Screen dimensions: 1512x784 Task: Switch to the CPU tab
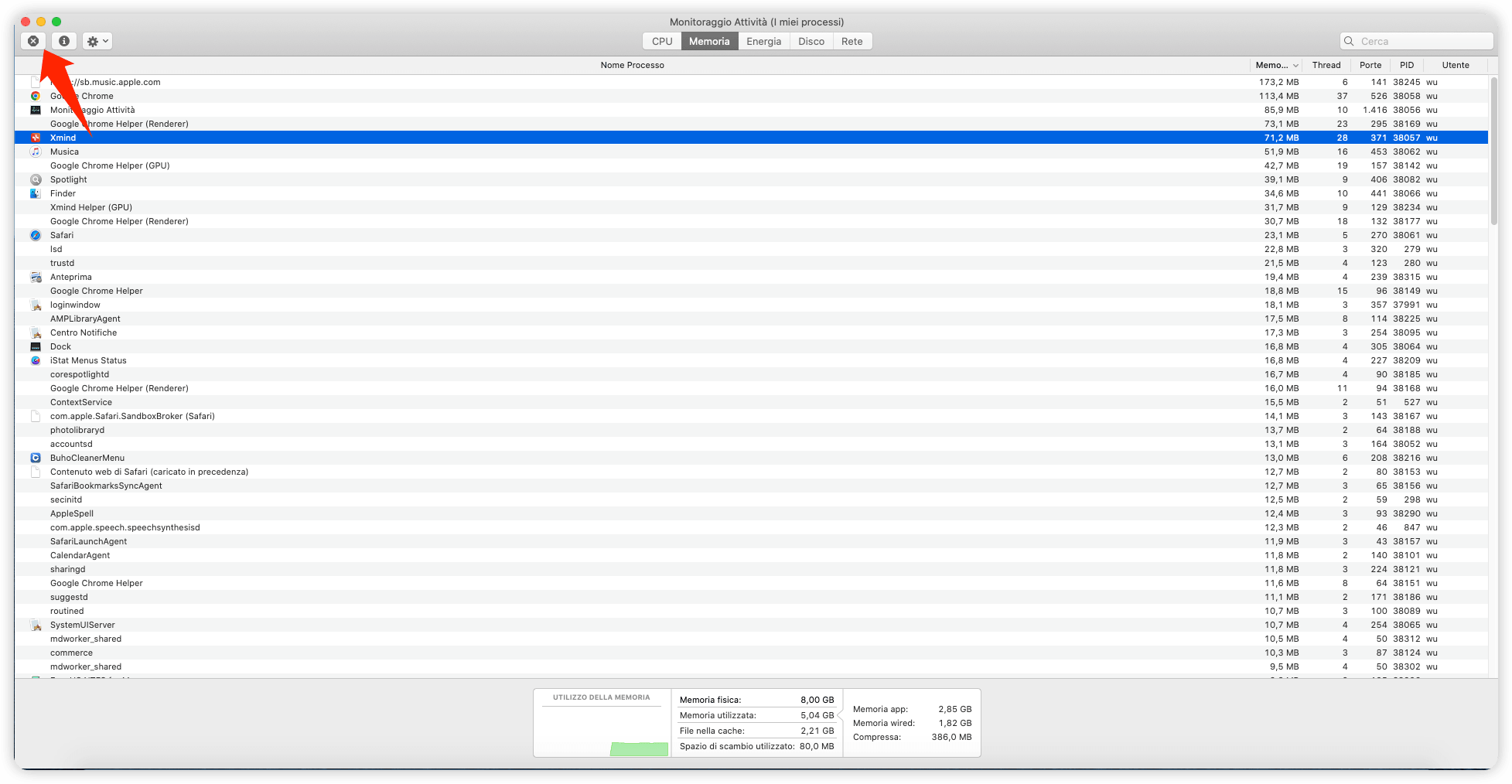(x=662, y=41)
